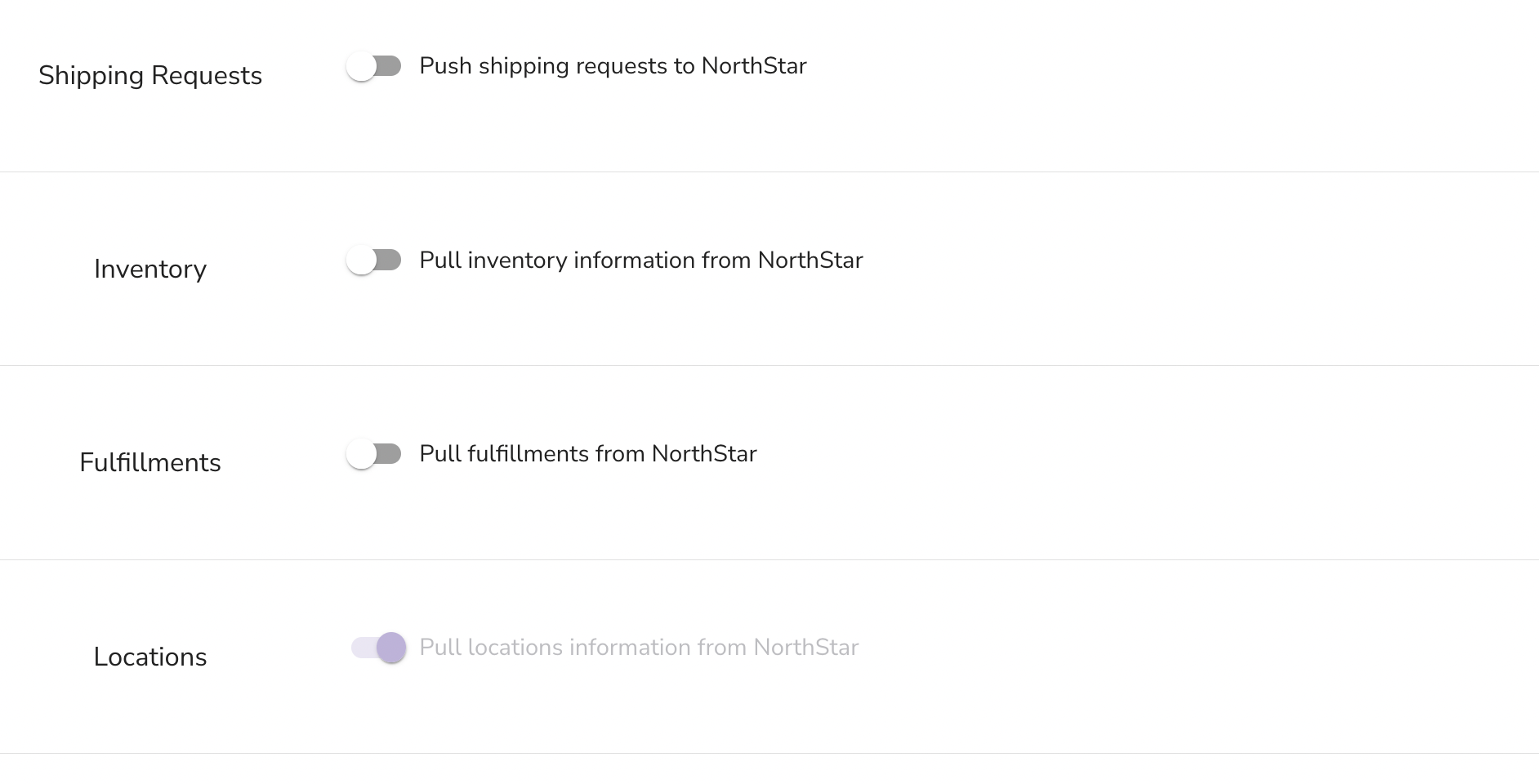Click grey track of Inventory toggle
Screen dimensions: 1539x784
(x=390, y=261)
